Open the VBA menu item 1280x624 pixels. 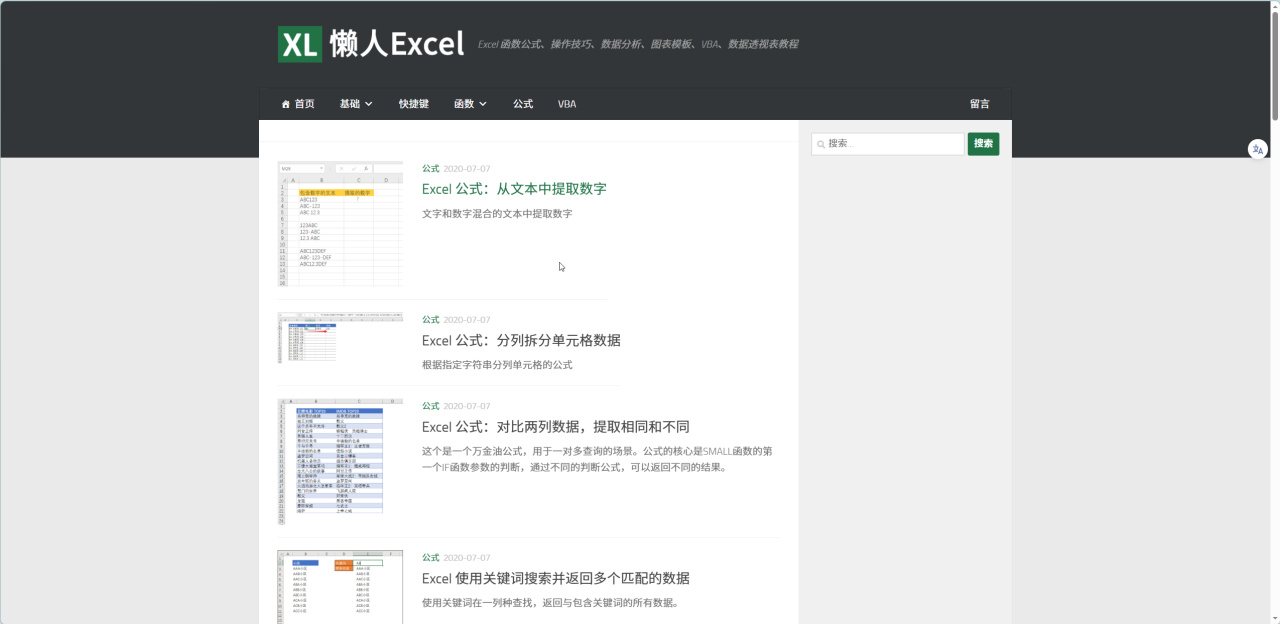click(x=567, y=104)
